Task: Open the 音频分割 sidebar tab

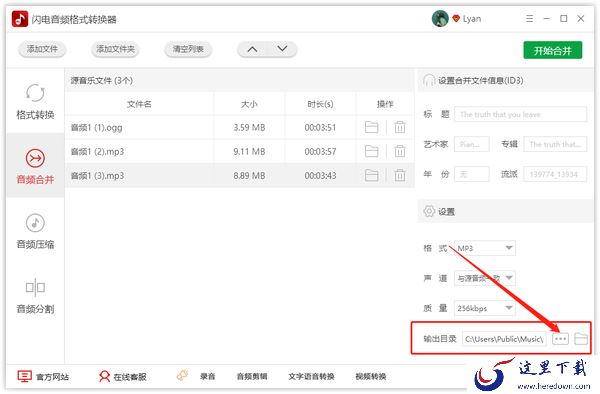Action: [x=35, y=295]
